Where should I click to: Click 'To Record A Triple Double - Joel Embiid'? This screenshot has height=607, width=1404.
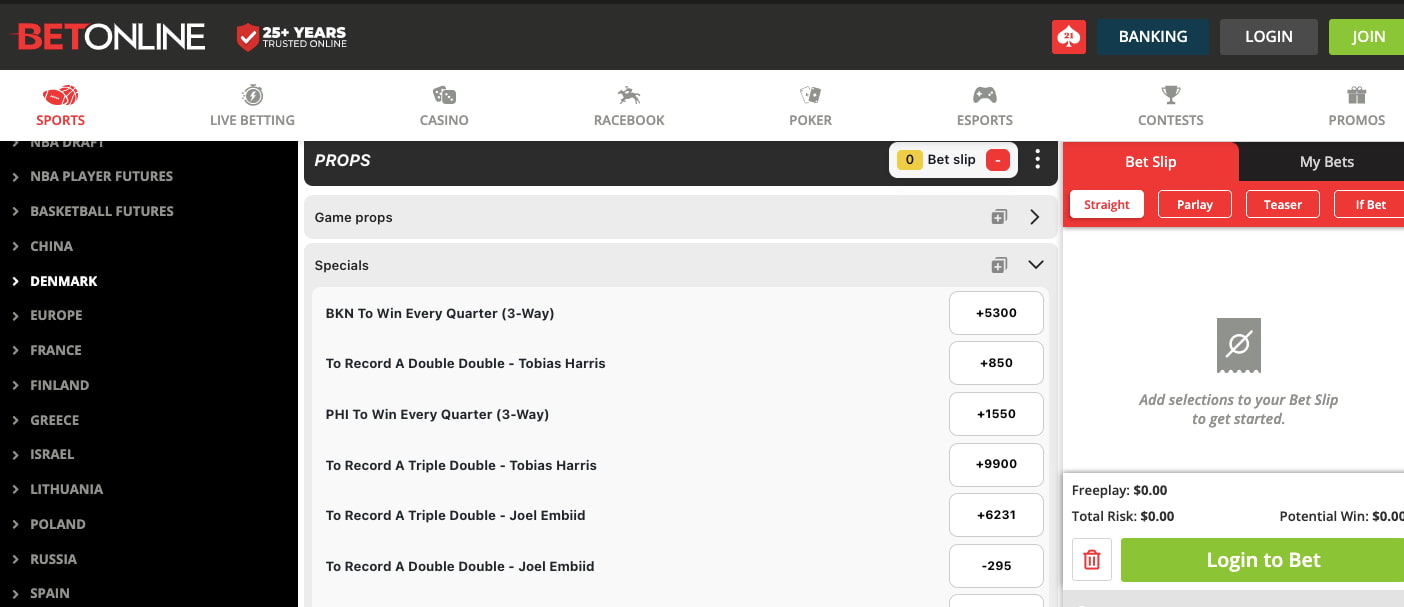point(456,515)
